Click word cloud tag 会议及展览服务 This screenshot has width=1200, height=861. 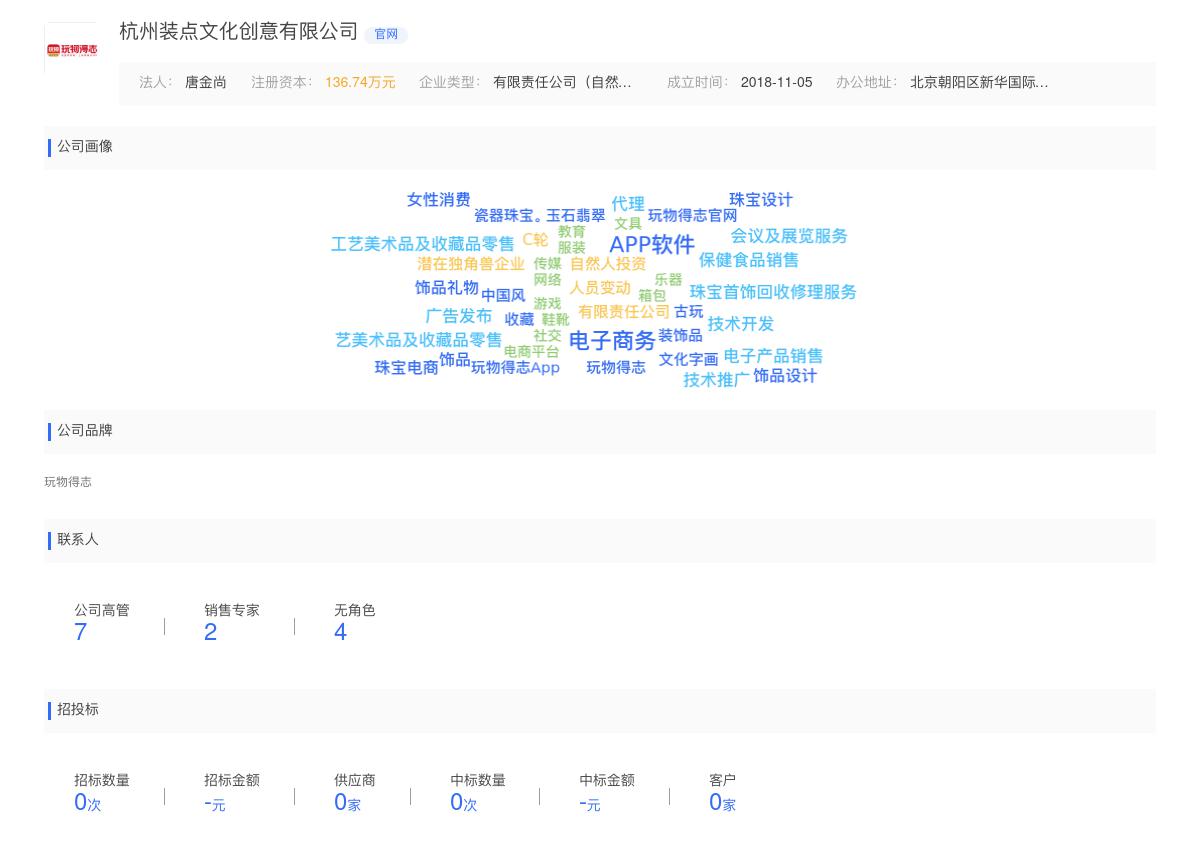pyautogui.click(x=789, y=236)
